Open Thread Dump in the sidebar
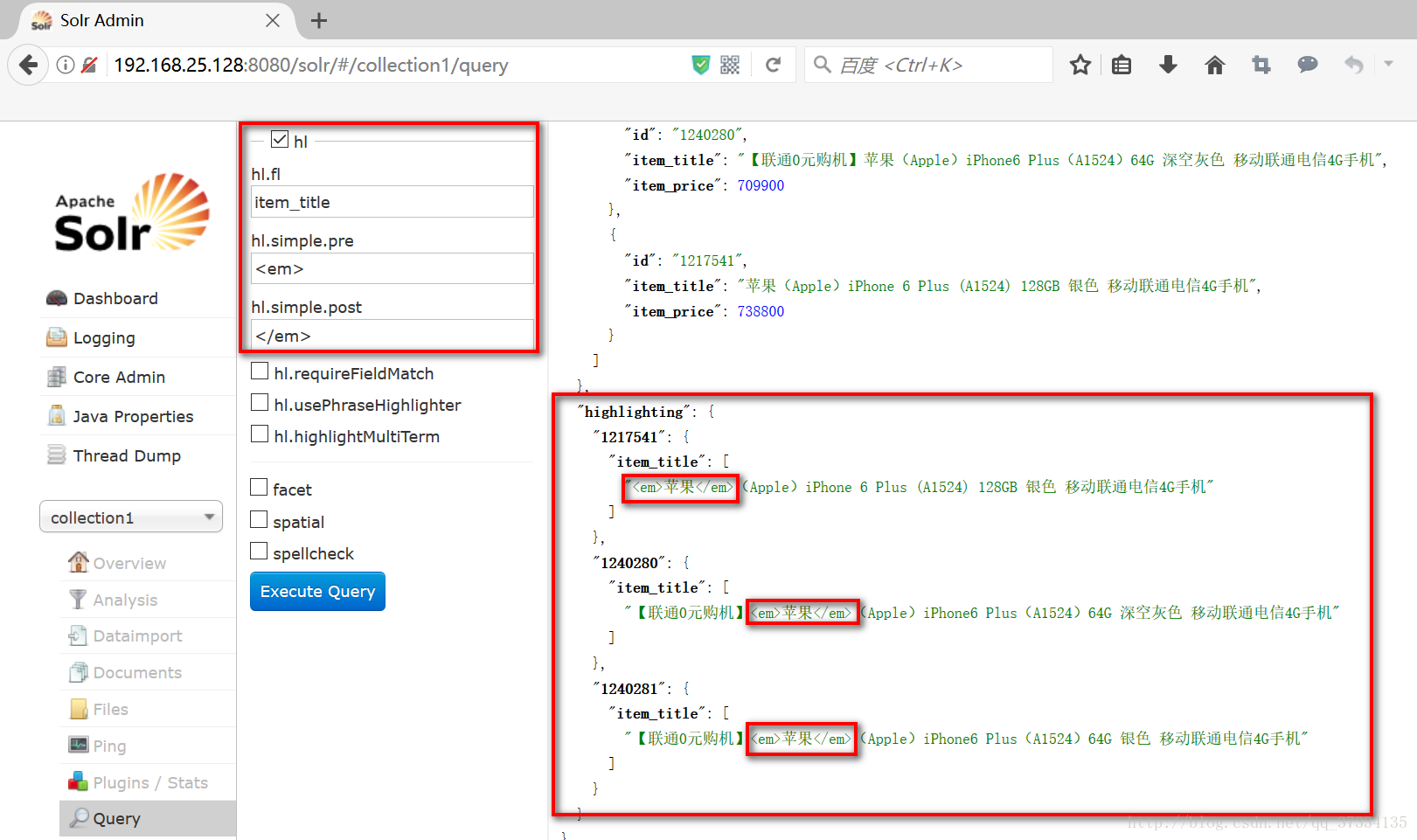The width and height of the screenshot is (1417, 840). (127, 455)
